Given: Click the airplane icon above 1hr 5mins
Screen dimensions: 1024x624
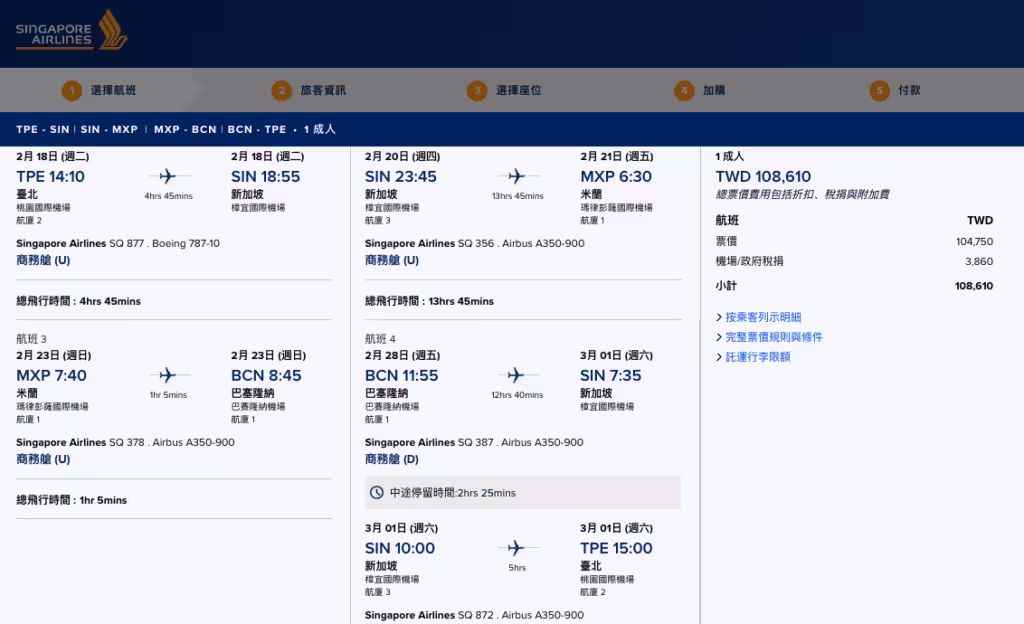Looking at the screenshot, I should (168, 375).
